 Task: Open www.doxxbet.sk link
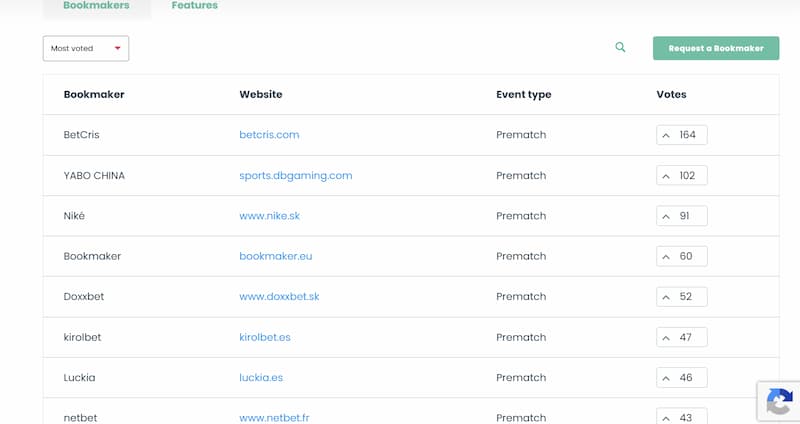[x=279, y=296]
